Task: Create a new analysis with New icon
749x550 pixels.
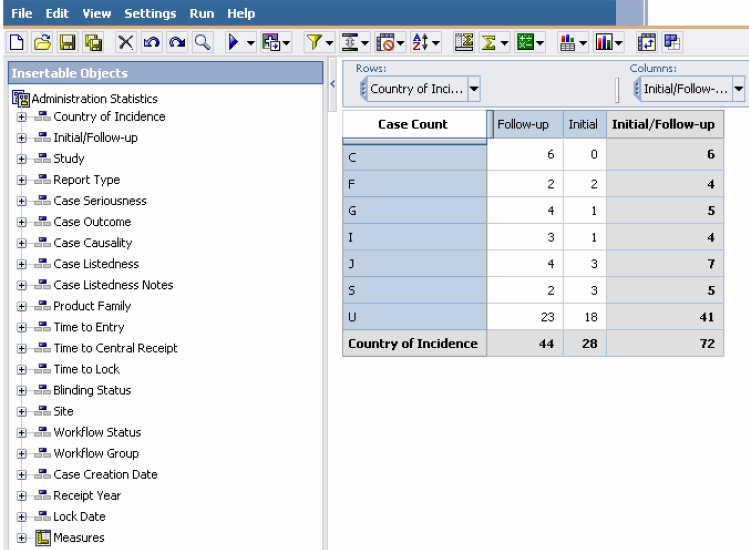Action: [x=17, y=43]
